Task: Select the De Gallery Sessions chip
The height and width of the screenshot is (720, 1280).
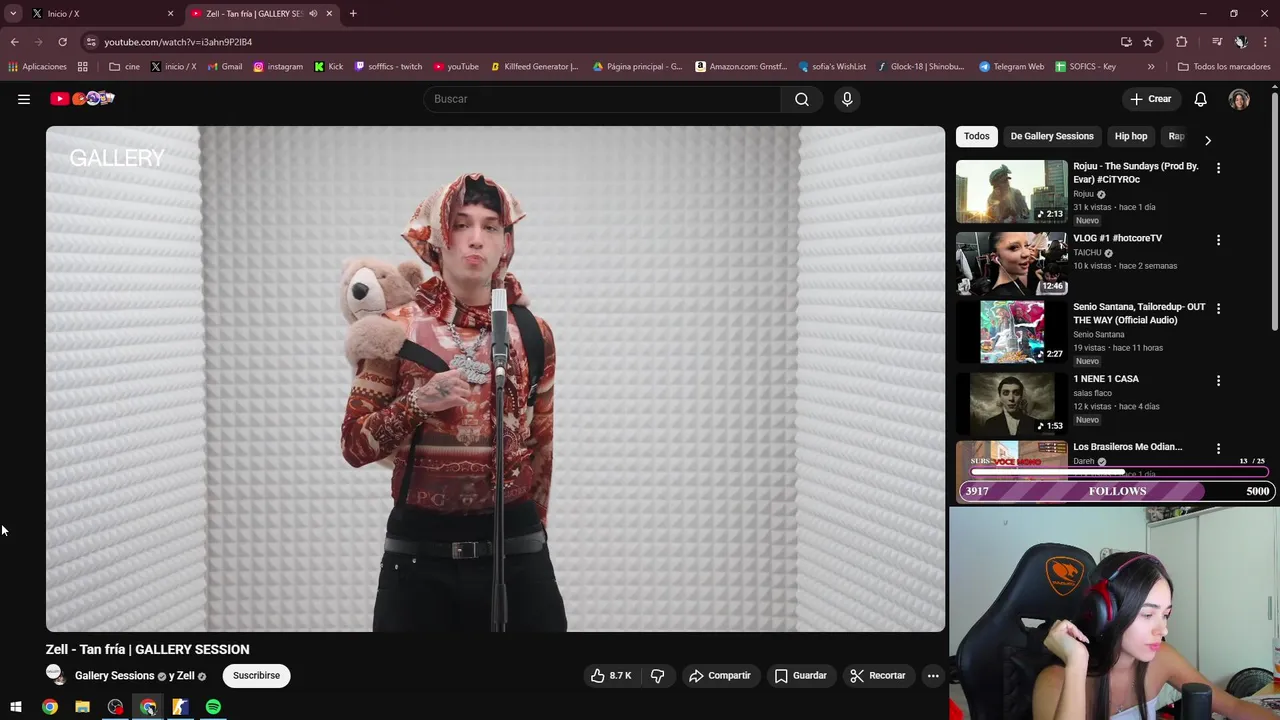Action: point(1052,136)
